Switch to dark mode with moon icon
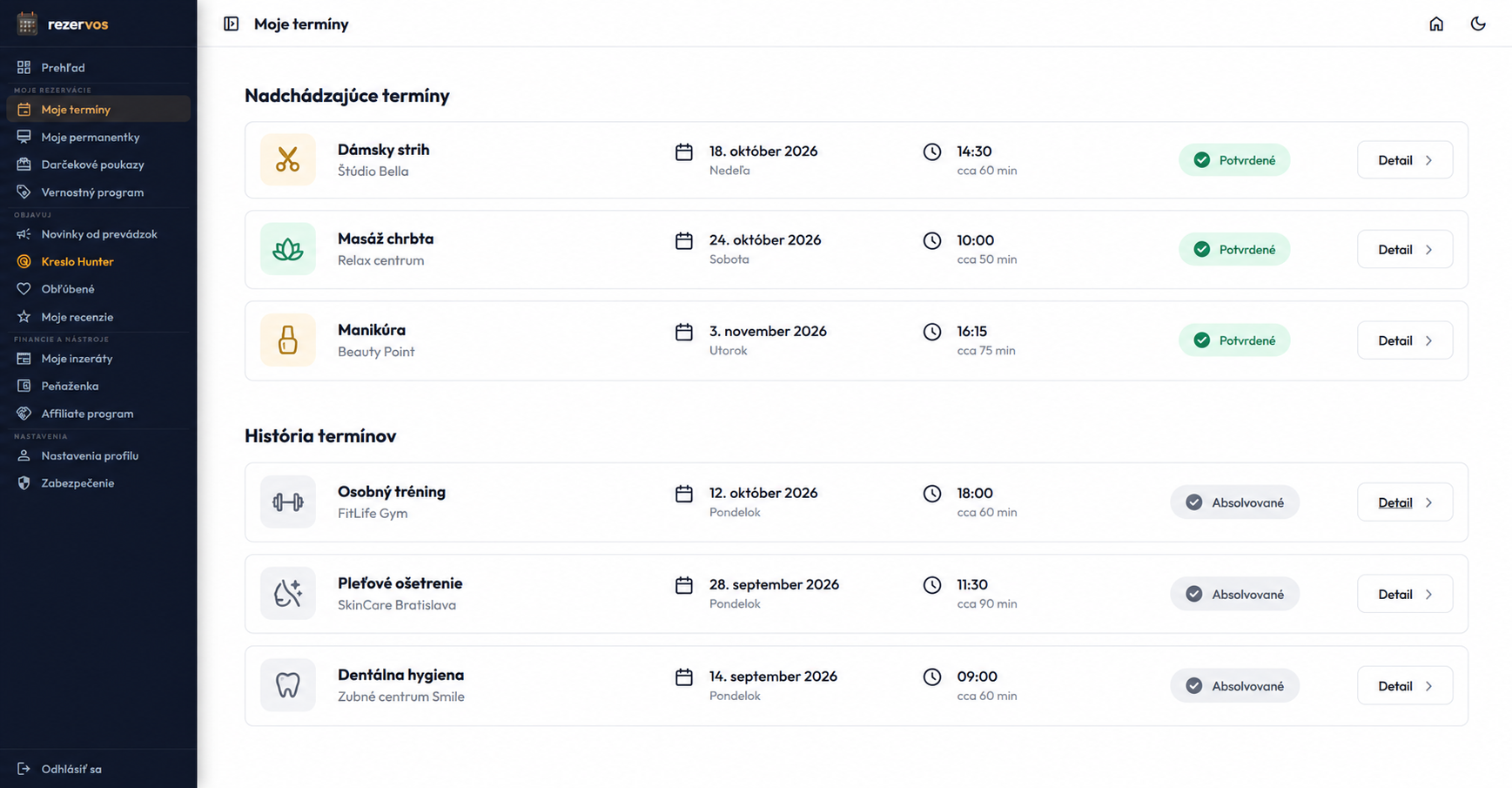Image resolution: width=1512 pixels, height=788 pixels. [x=1478, y=24]
